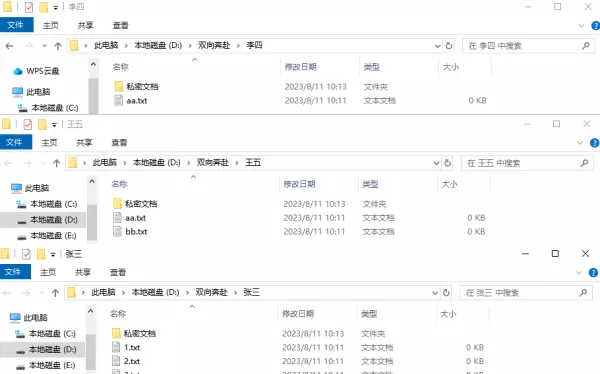Click the help icon in the 张三 window
This screenshot has height=374, width=600.
tap(593, 273)
